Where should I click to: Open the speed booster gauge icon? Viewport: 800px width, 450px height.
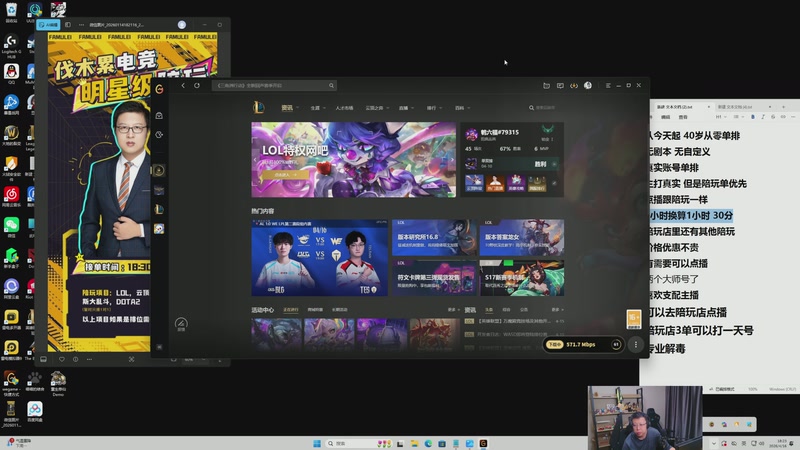pyautogui.click(x=181, y=323)
